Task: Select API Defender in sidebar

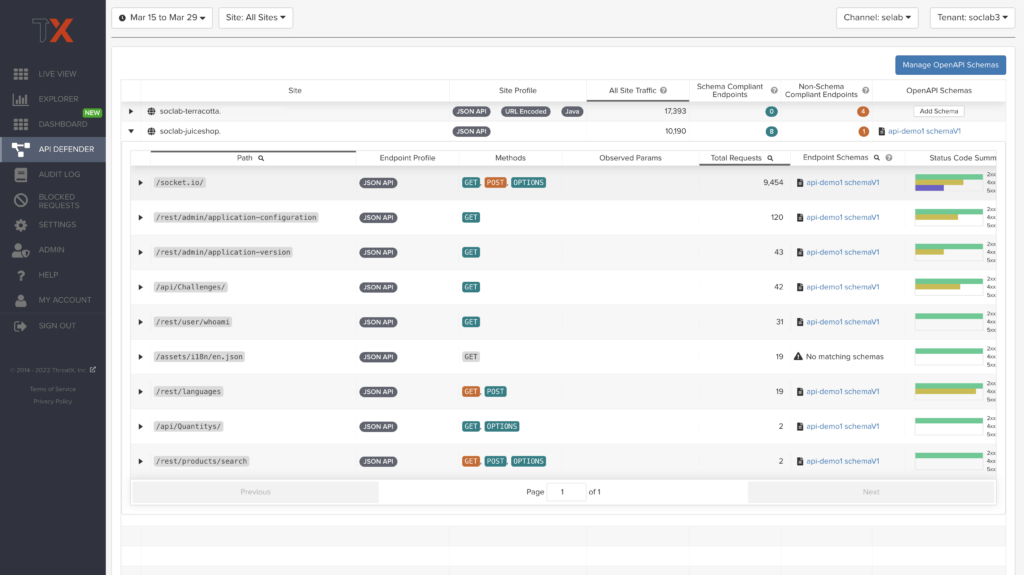Action: [x=53, y=149]
